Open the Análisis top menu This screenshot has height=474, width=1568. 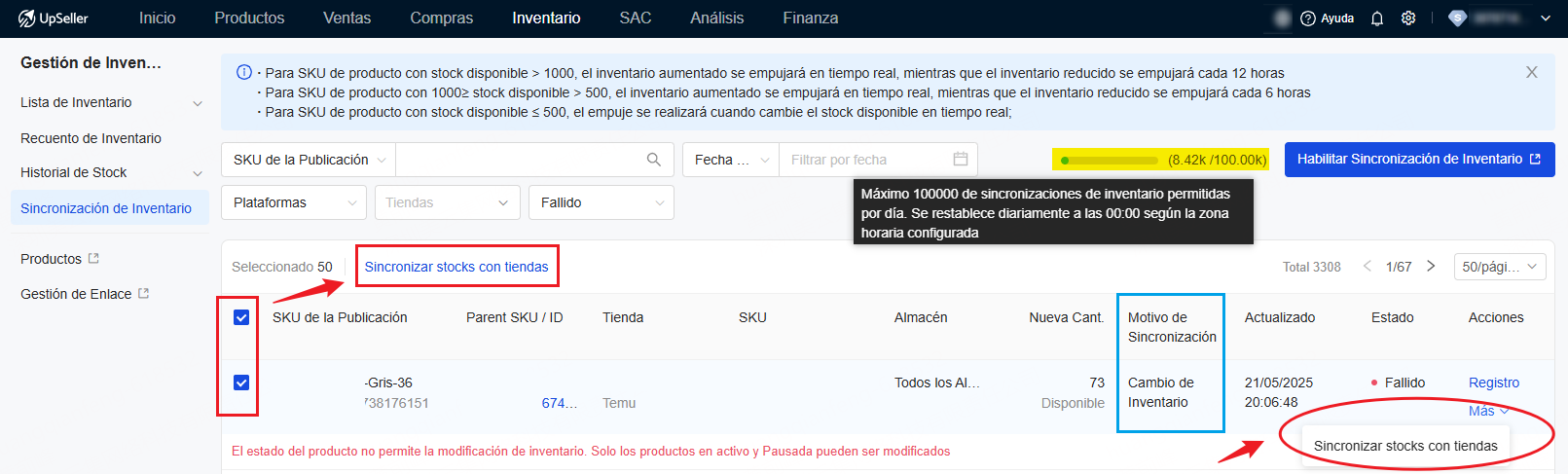716,18
